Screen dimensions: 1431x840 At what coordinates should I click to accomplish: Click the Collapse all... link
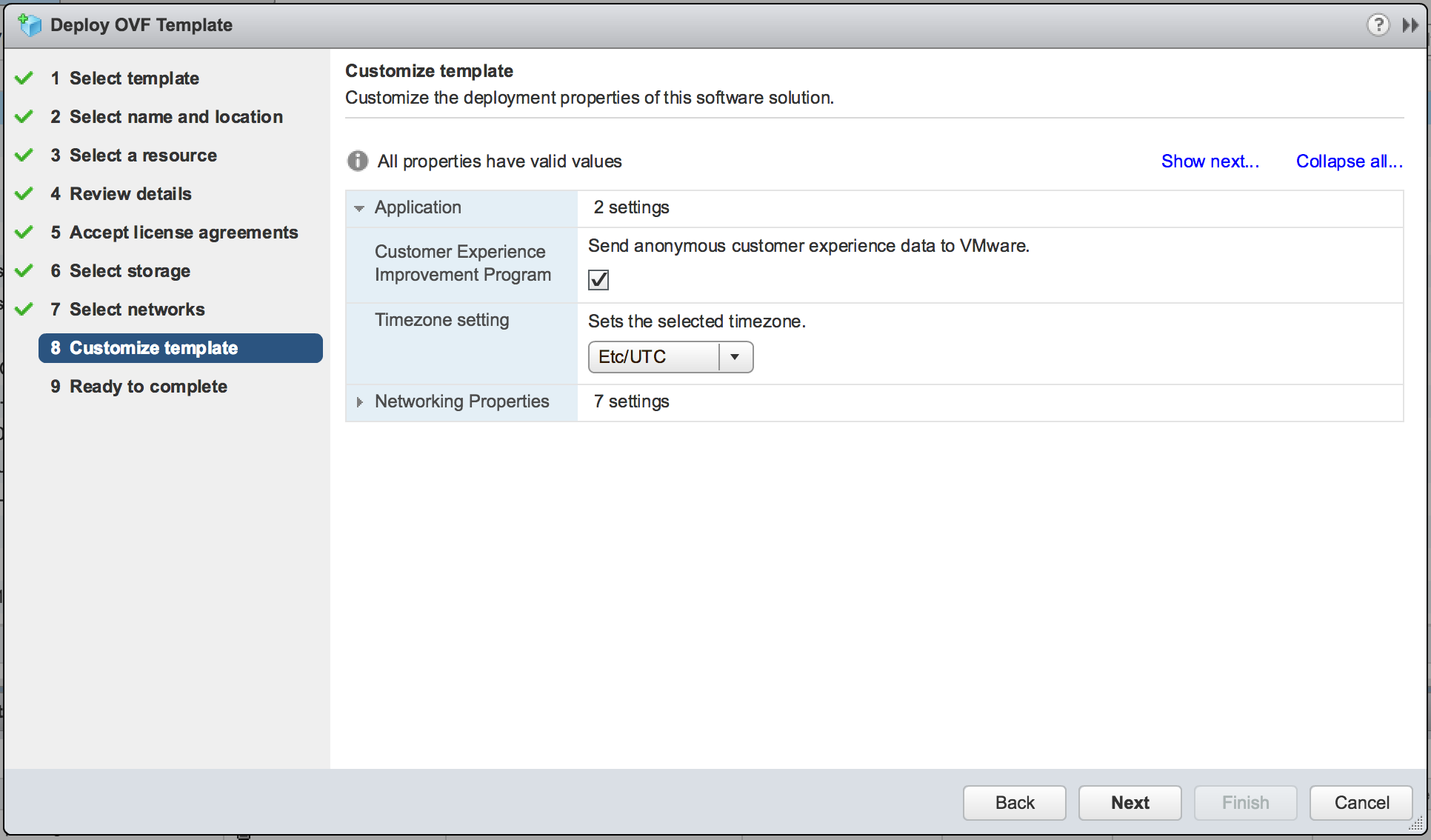[1349, 161]
